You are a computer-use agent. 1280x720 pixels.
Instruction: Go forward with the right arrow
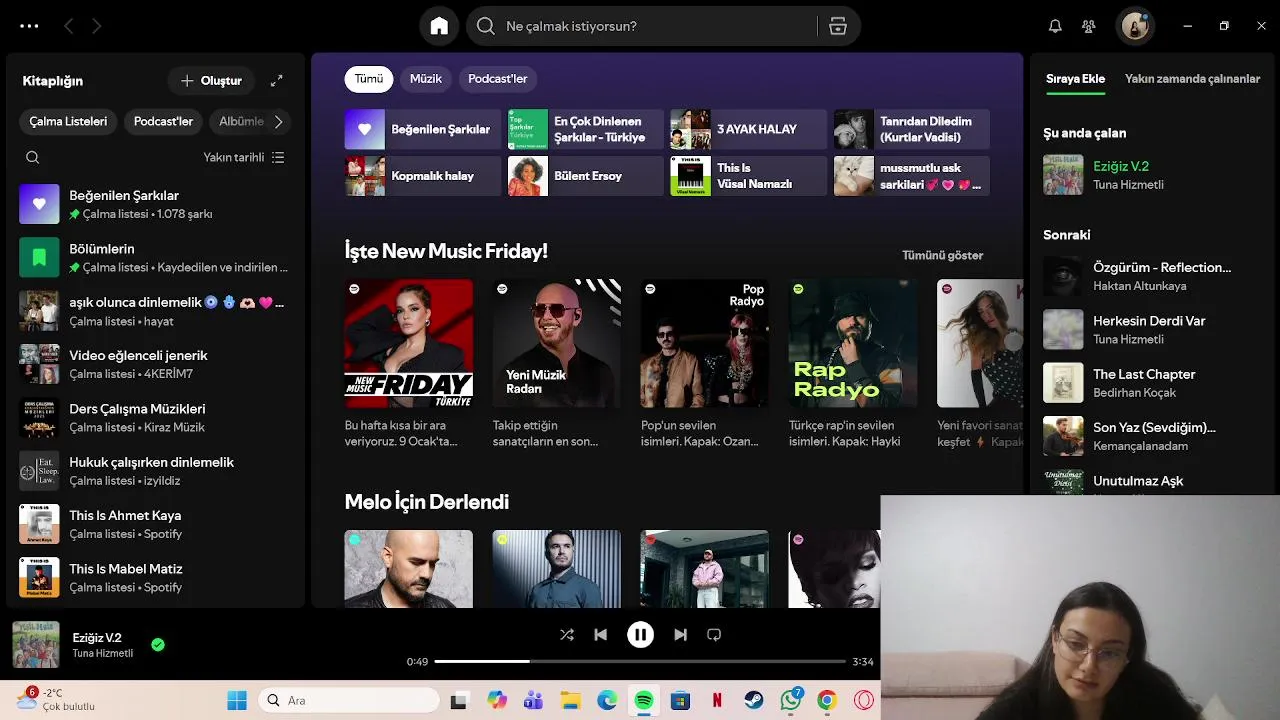[x=96, y=26]
